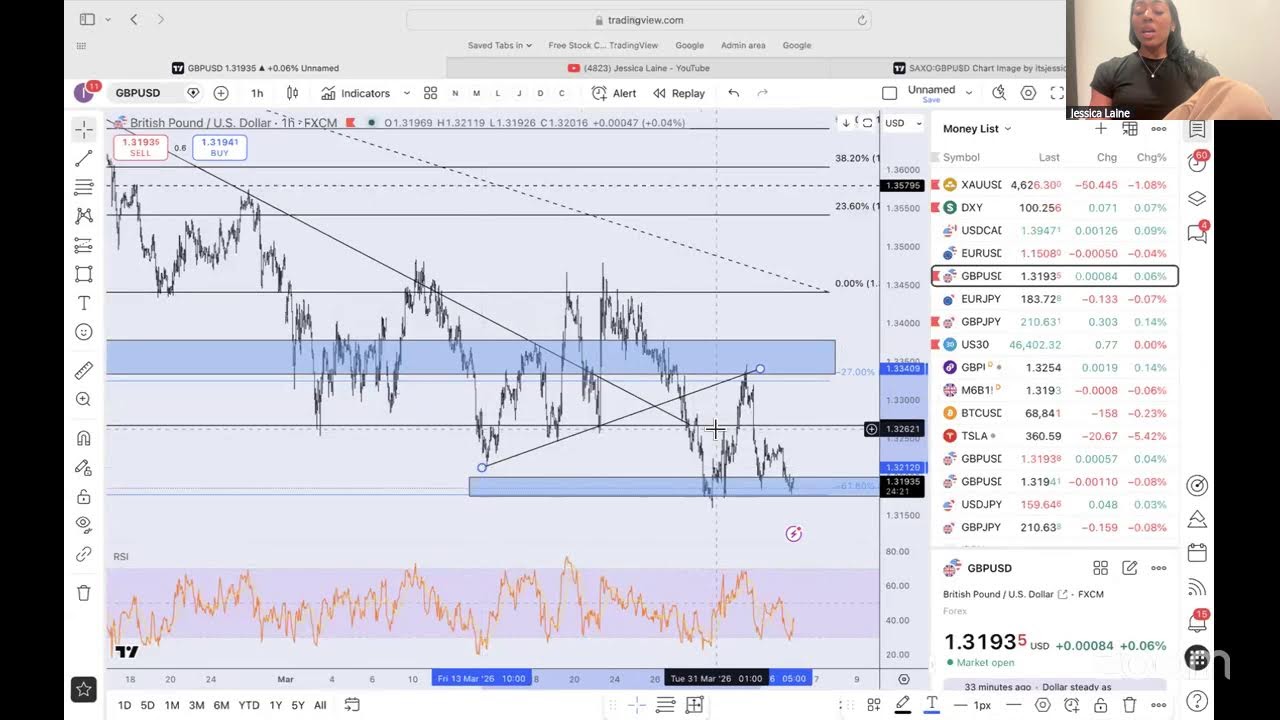The height and width of the screenshot is (720, 1280).
Task: Open the Fibonacci retracement tools
Action: (x=84, y=187)
